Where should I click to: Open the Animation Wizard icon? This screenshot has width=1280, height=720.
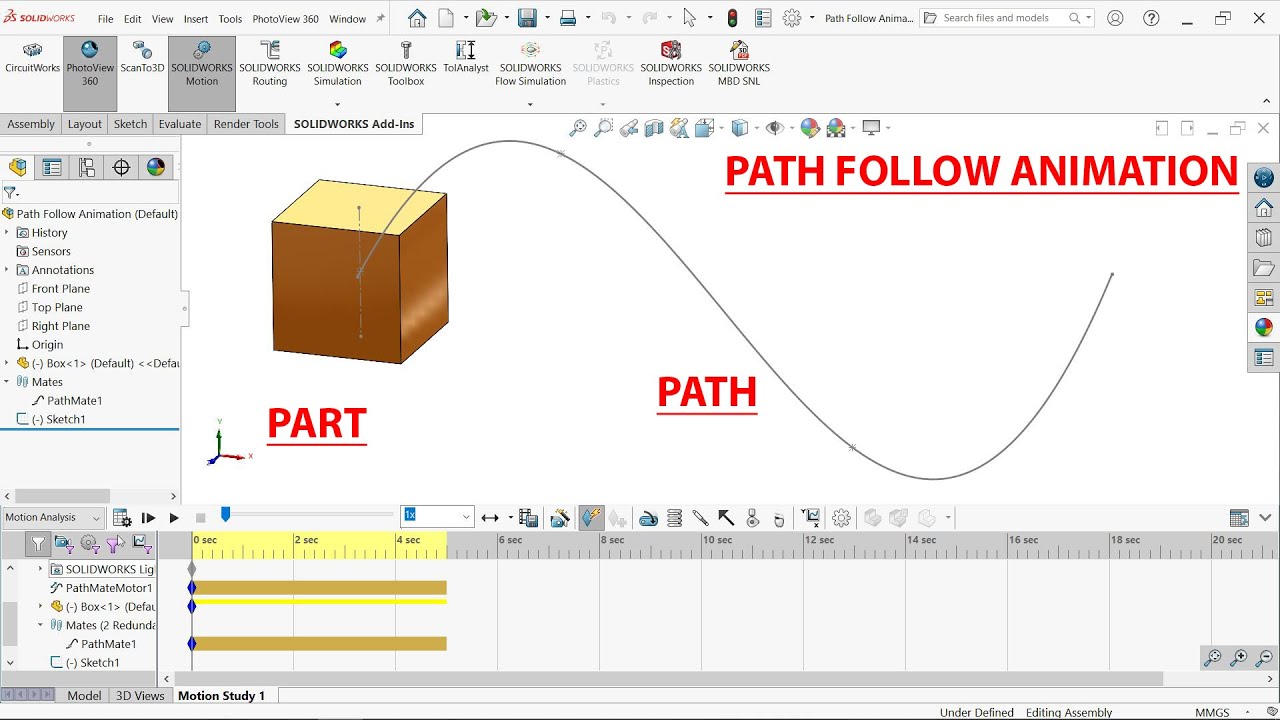coord(560,518)
